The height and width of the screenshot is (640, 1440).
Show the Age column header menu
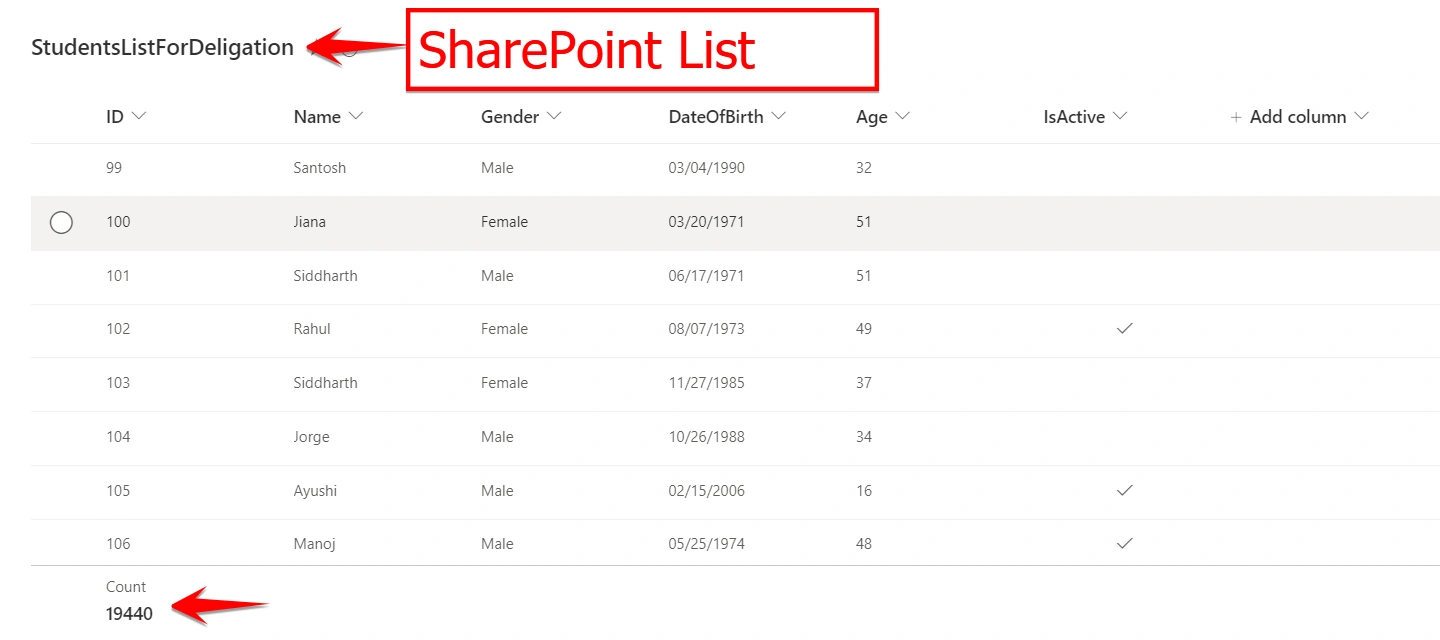(x=883, y=117)
